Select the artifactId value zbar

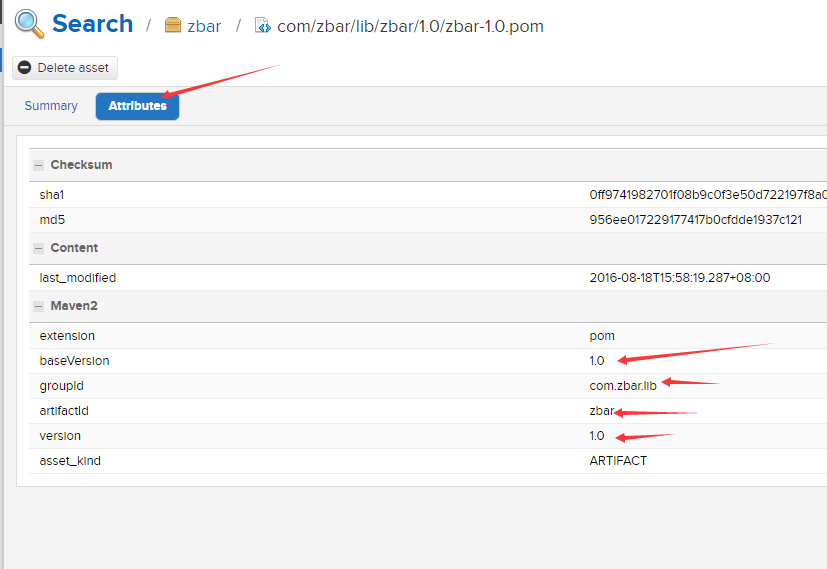pos(601,411)
